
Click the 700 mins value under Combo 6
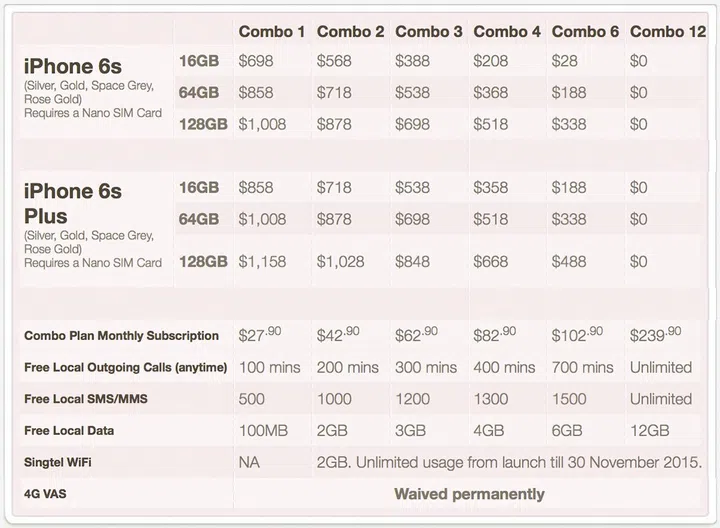click(583, 367)
